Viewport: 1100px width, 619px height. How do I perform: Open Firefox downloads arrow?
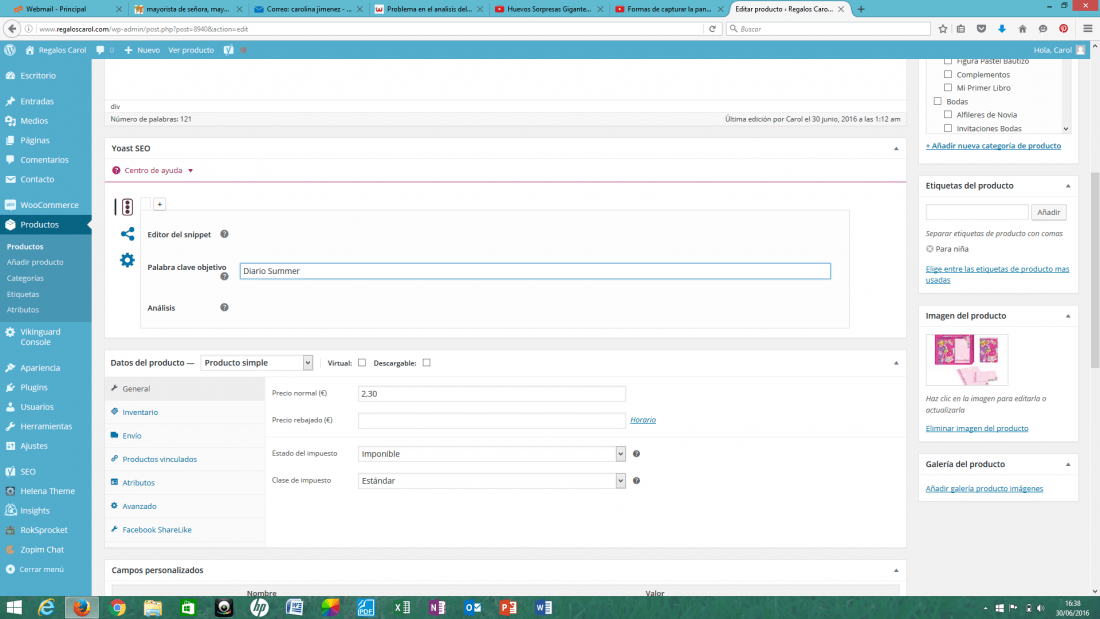click(x=1002, y=29)
